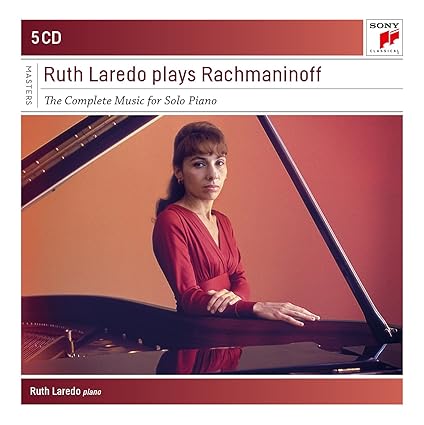
Task: Click the title Ruth Laredo plays Rachmaninoff
Action: [x=182, y=74]
